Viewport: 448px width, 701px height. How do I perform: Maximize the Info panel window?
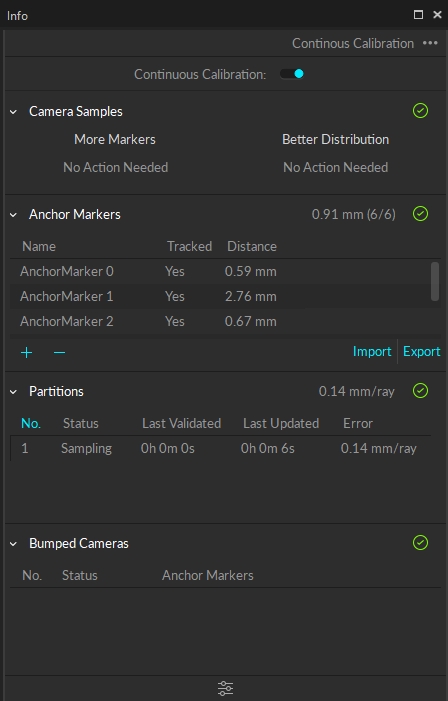(418, 15)
